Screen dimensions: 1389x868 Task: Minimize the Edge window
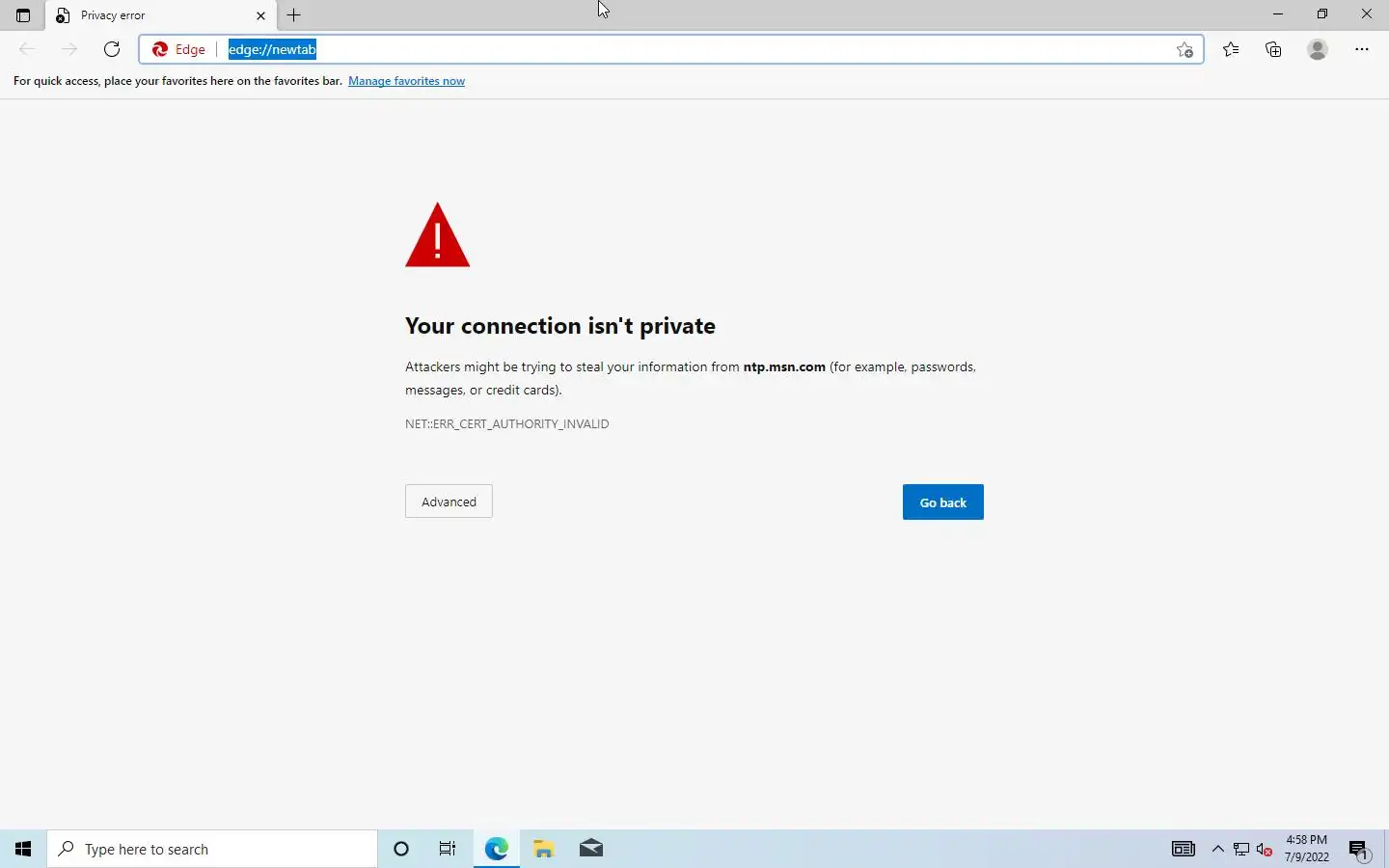click(x=1278, y=14)
